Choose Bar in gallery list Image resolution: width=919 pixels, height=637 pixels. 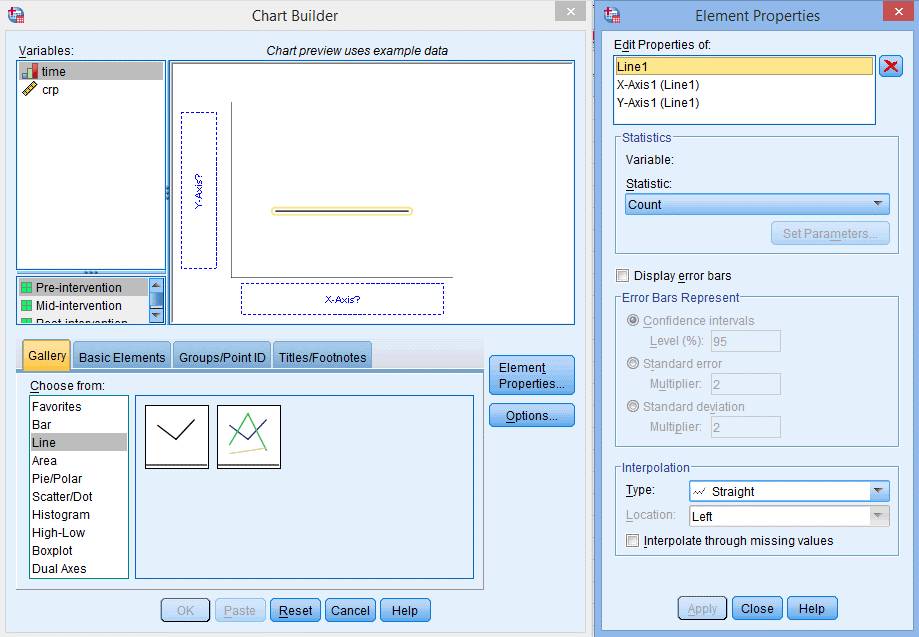(79, 424)
